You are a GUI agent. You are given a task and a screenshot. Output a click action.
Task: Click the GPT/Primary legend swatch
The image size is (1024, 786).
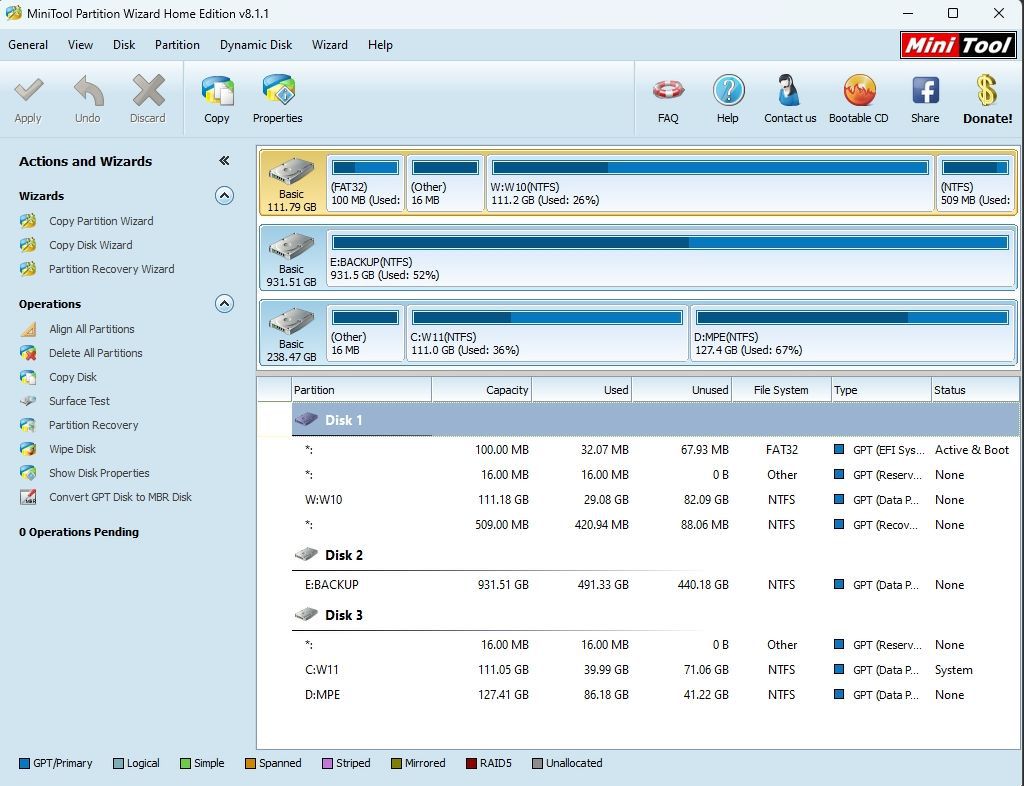coord(24,763)
